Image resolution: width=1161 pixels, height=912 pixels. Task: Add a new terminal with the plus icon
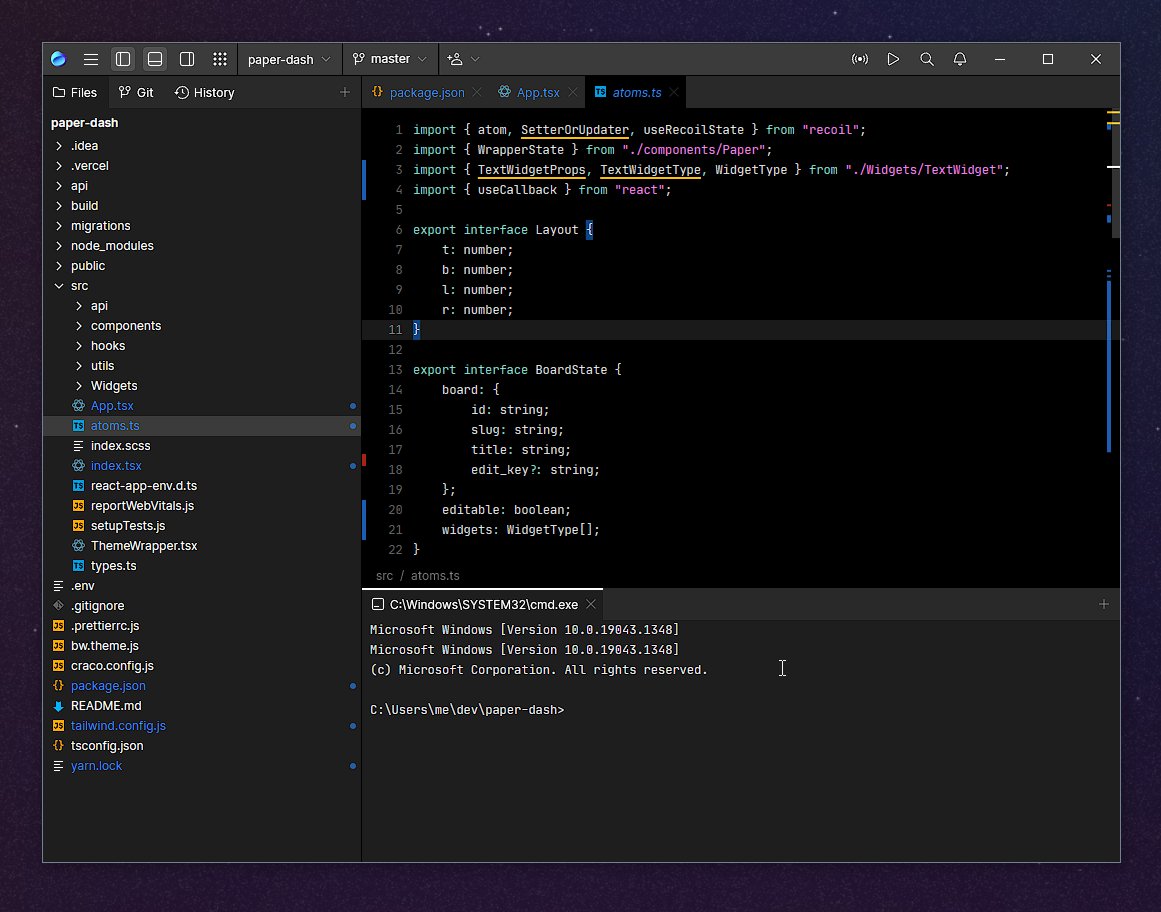coord(1104,604)
